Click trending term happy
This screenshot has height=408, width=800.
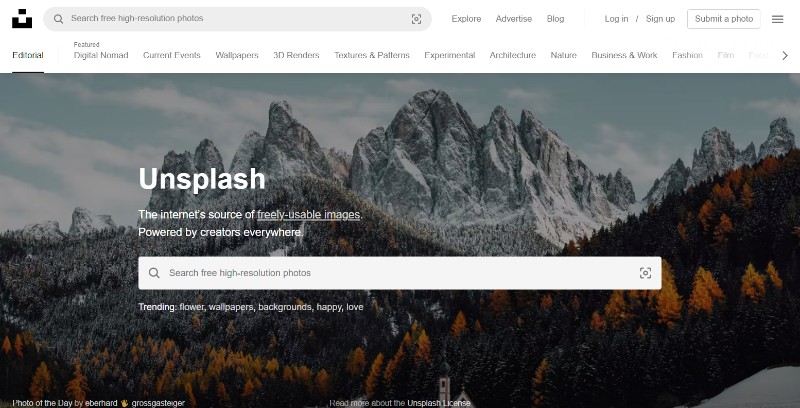point(329,307)
